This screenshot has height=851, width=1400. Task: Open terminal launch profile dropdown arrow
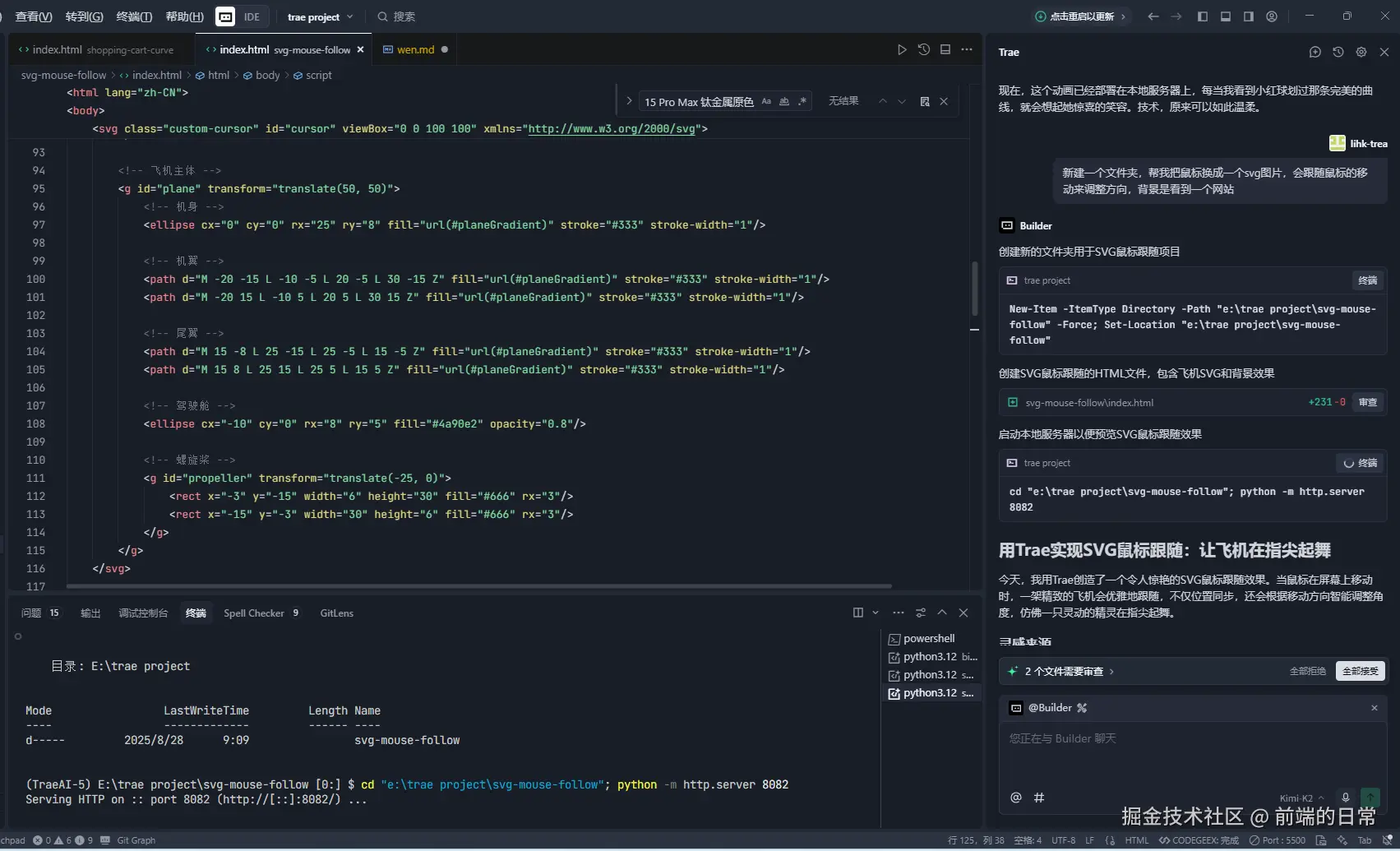pyautogui.click(x=876, y=613)
